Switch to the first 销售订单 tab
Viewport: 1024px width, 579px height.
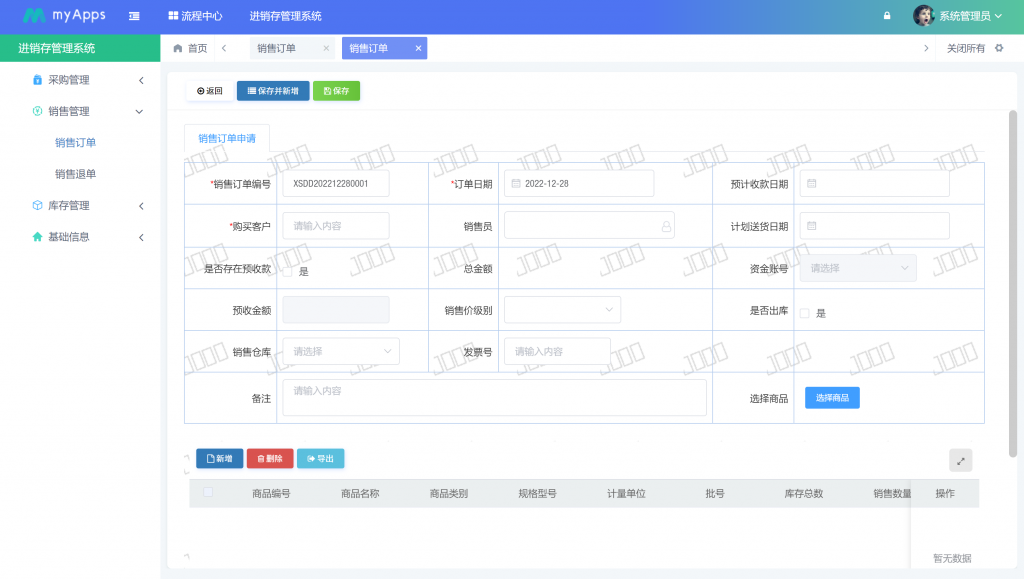pos(277,48)
